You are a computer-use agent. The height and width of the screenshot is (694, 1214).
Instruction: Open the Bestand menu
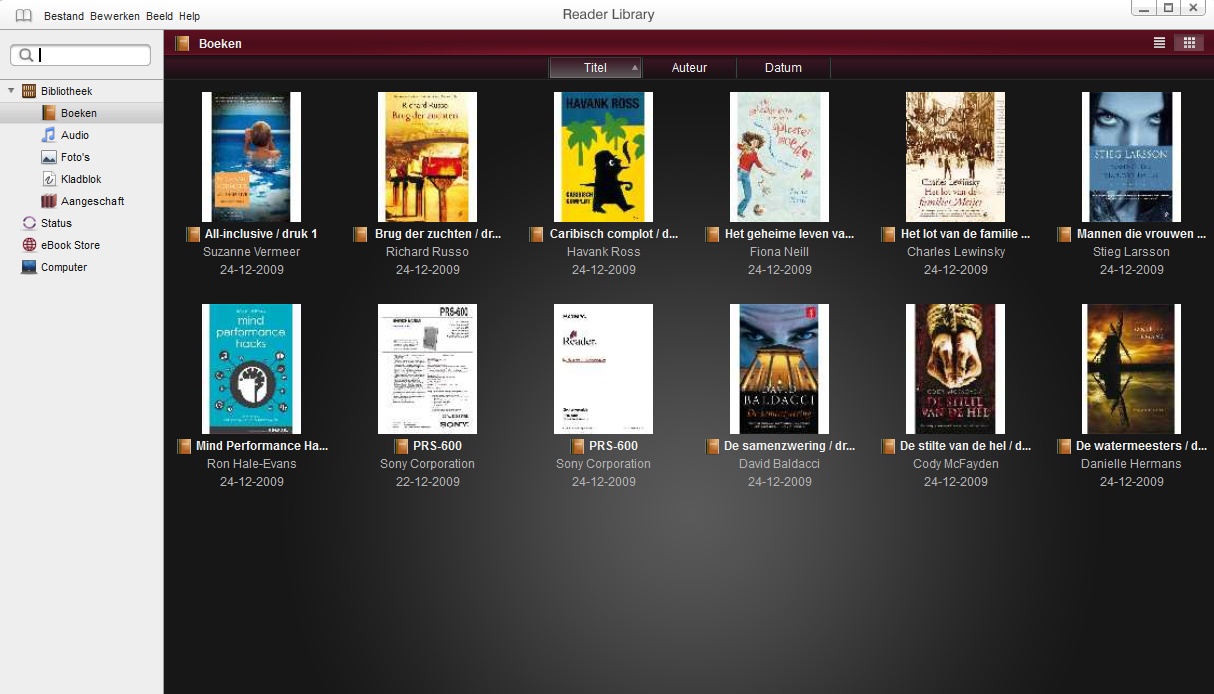(x=64, y=16)
